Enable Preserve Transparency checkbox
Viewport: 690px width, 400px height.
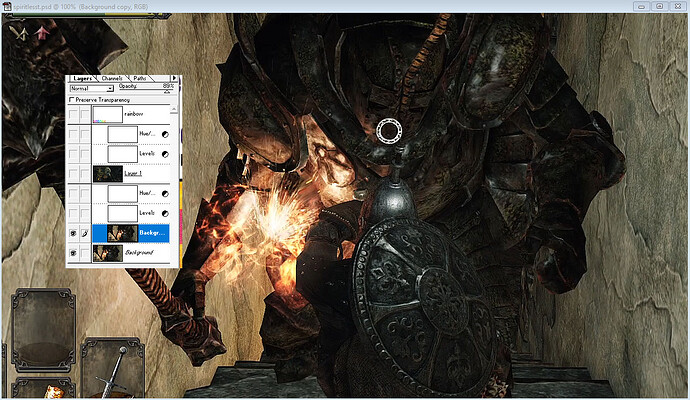[72, 100]
